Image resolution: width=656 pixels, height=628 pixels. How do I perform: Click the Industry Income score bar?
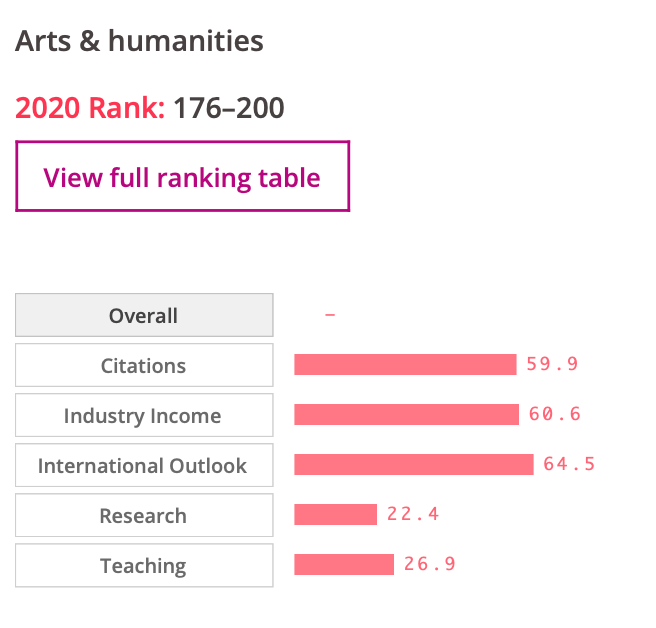[406, 414]
